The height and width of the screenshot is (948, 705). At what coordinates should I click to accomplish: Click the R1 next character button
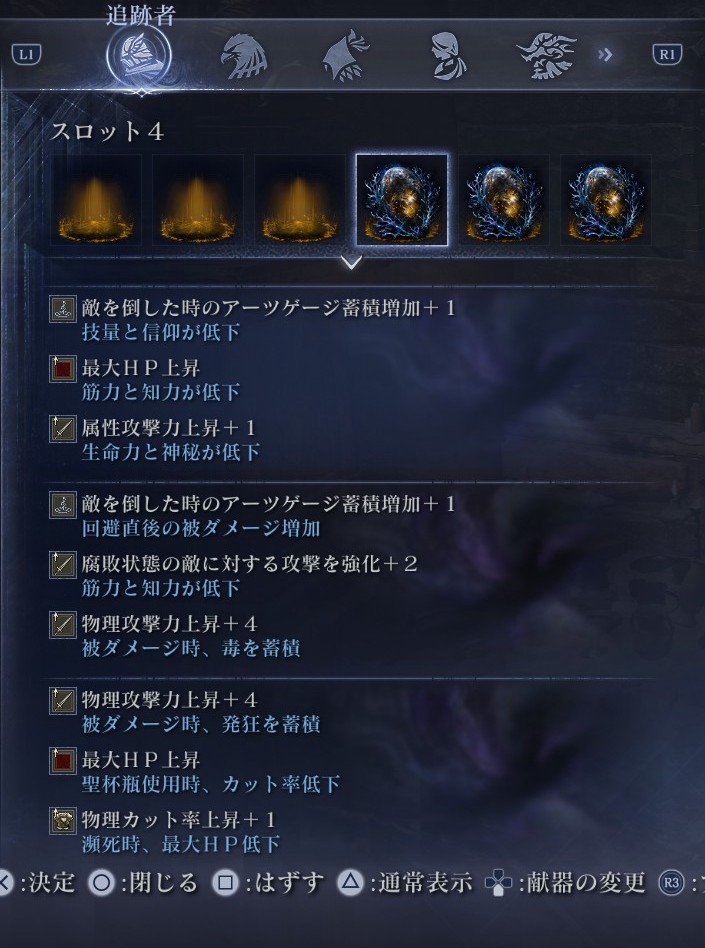(x=667, y=54)
